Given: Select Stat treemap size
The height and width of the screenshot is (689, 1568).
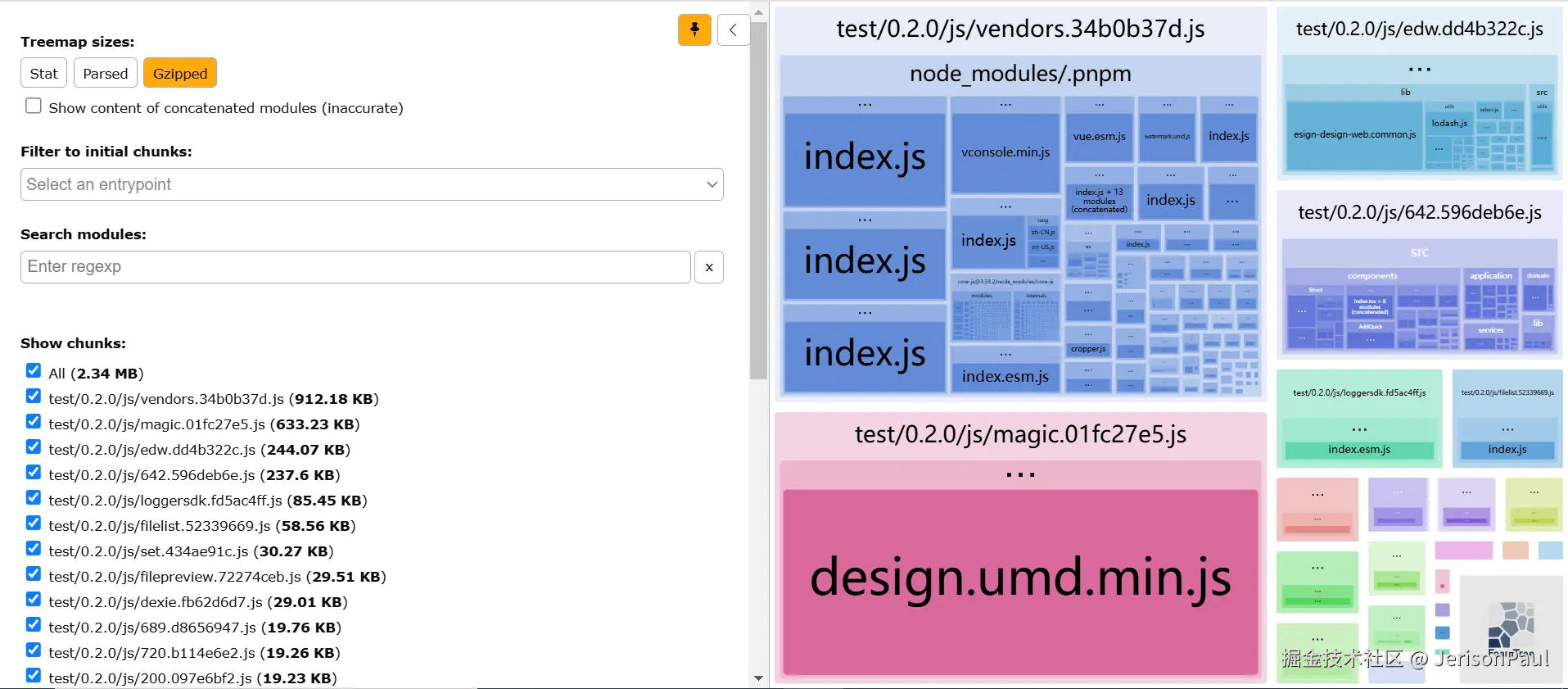Looking at the screenshot, I should pos(43,73).
